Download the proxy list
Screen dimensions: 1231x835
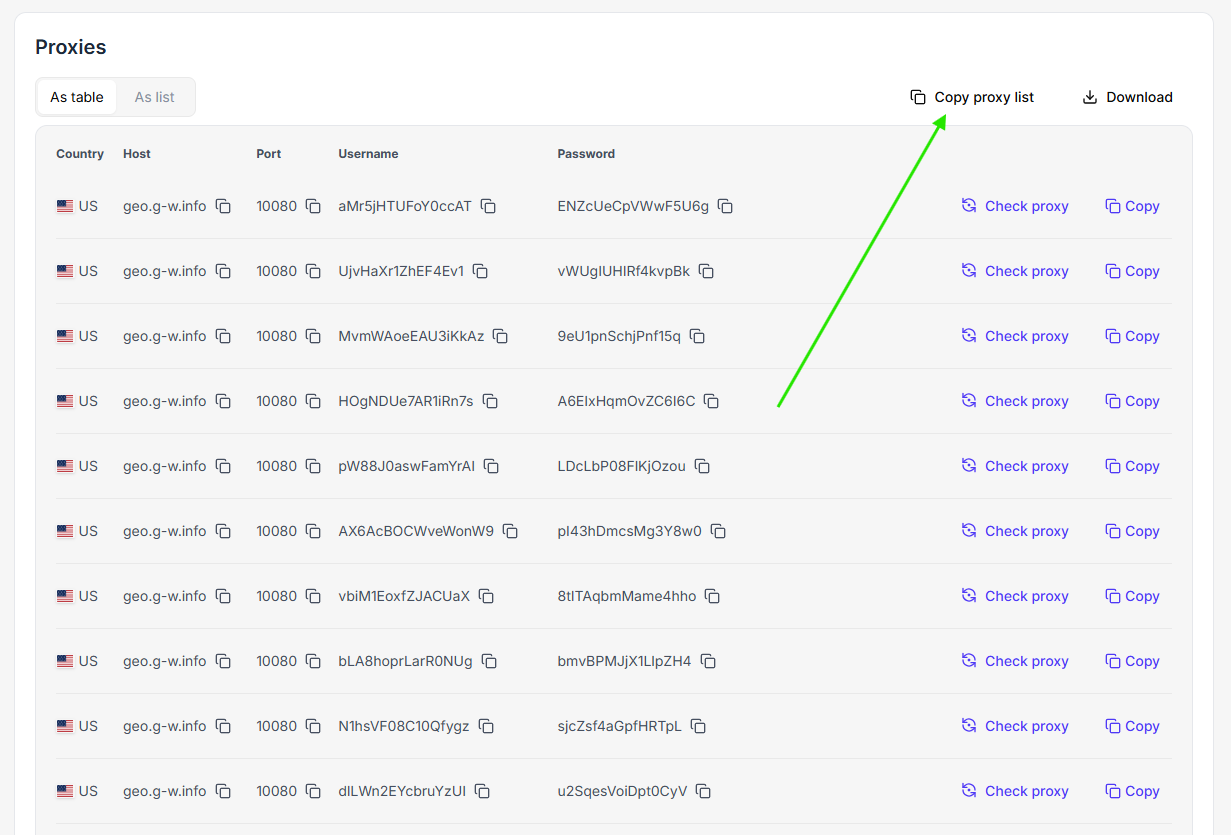click(1127, 97)
